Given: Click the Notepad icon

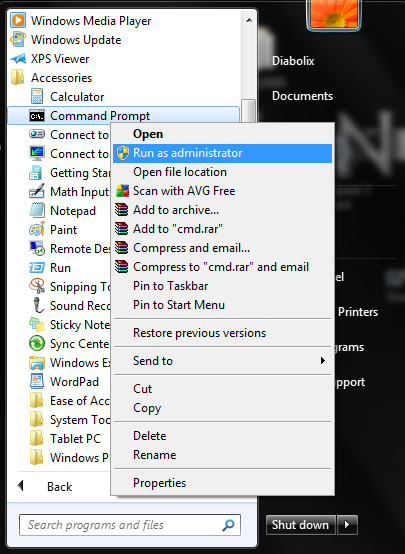Looking at the screenshot, I should coord(37,211).
